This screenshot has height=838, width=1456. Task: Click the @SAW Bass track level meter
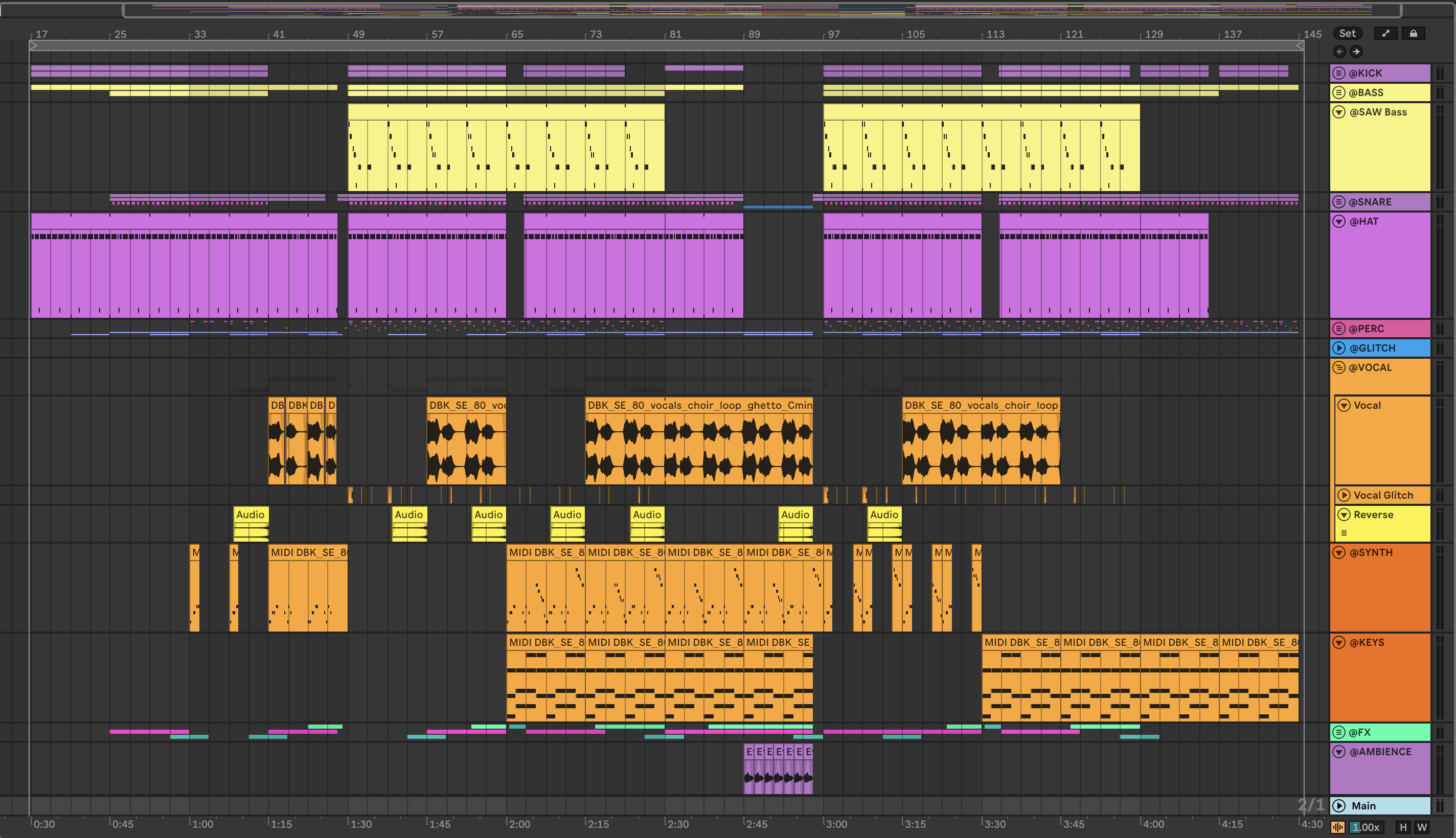pyautogui.click(x=1440, y=147)
